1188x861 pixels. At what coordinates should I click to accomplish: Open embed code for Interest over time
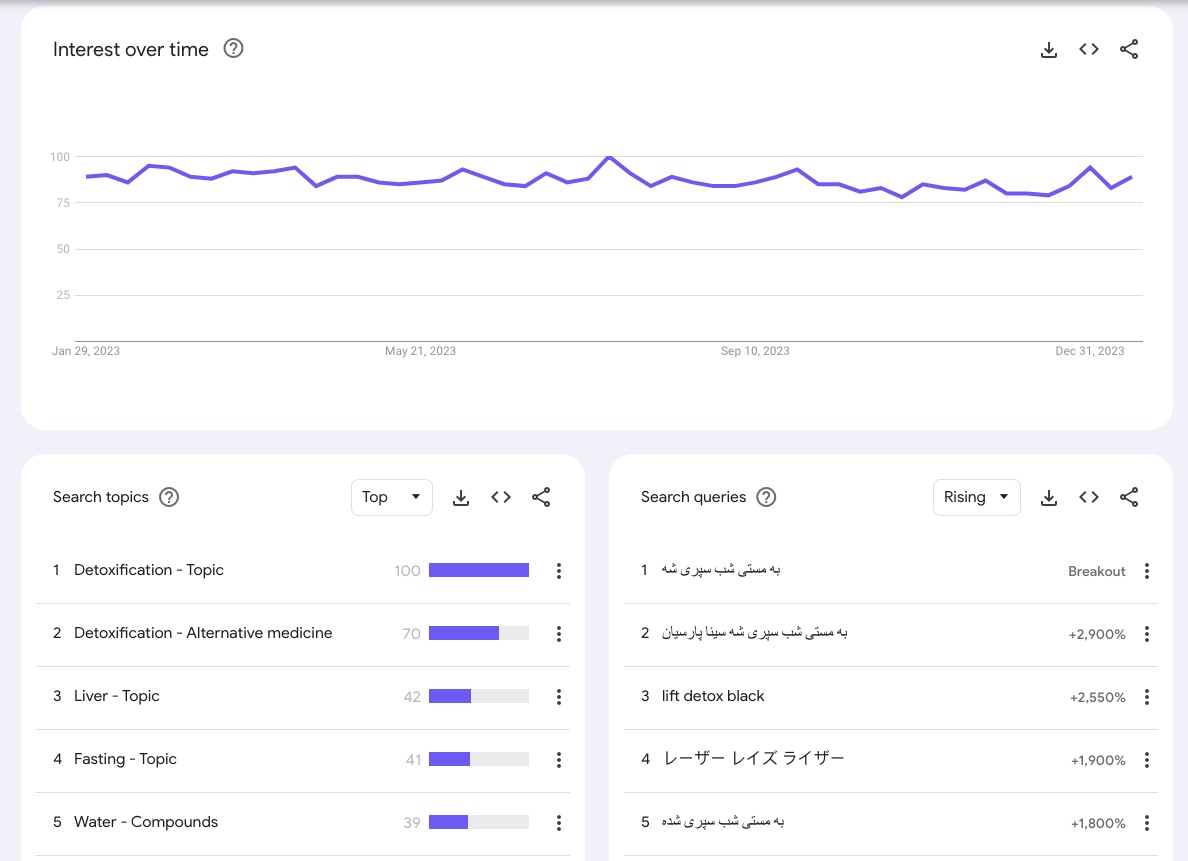(1089, 50)
